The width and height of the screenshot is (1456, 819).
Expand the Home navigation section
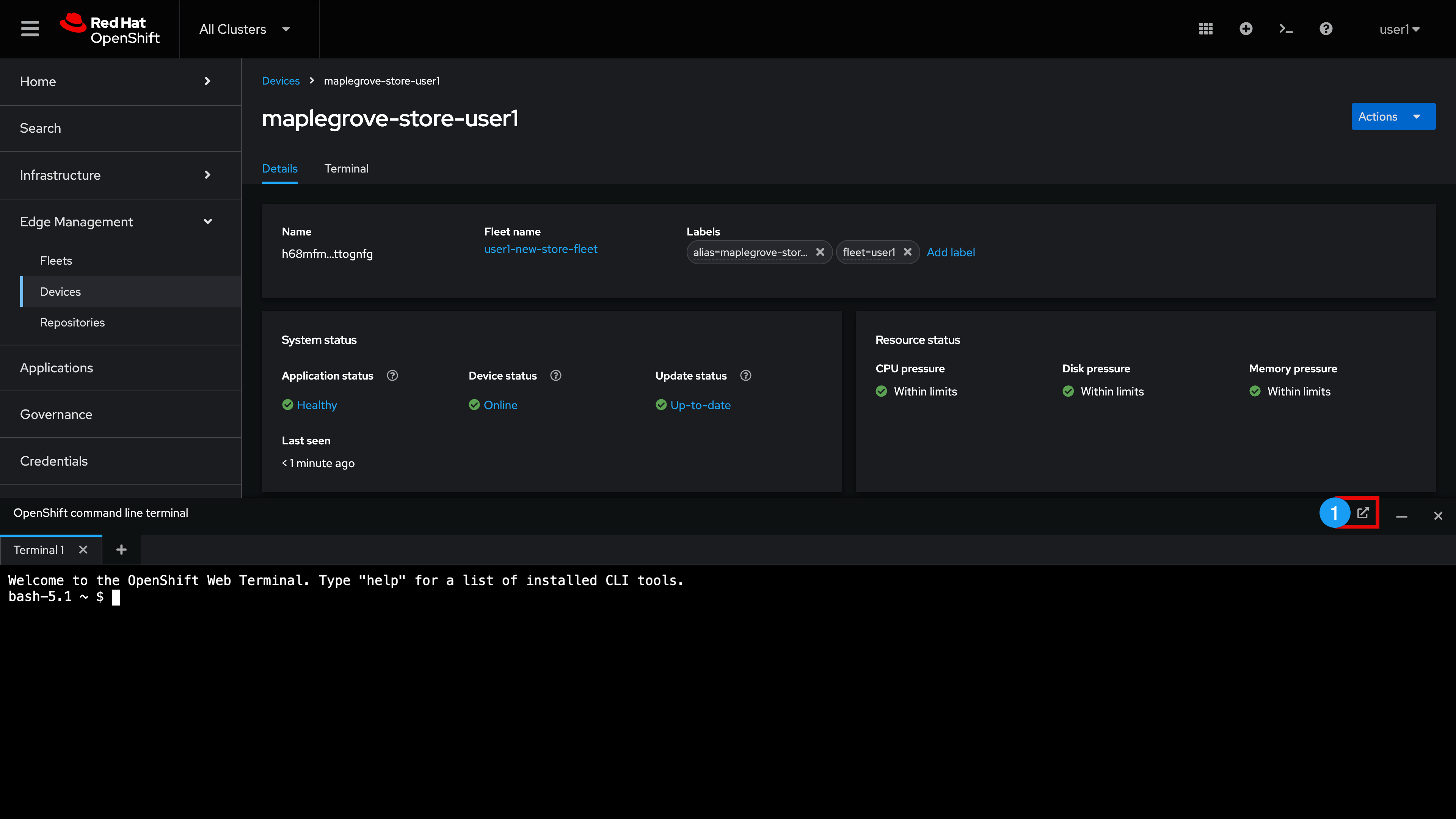[121, 82]
